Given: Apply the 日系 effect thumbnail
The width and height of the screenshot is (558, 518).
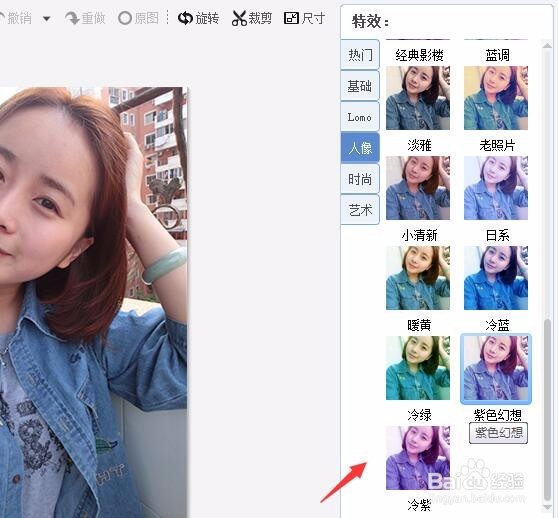Looking at the screenshot, I should 496,188.
